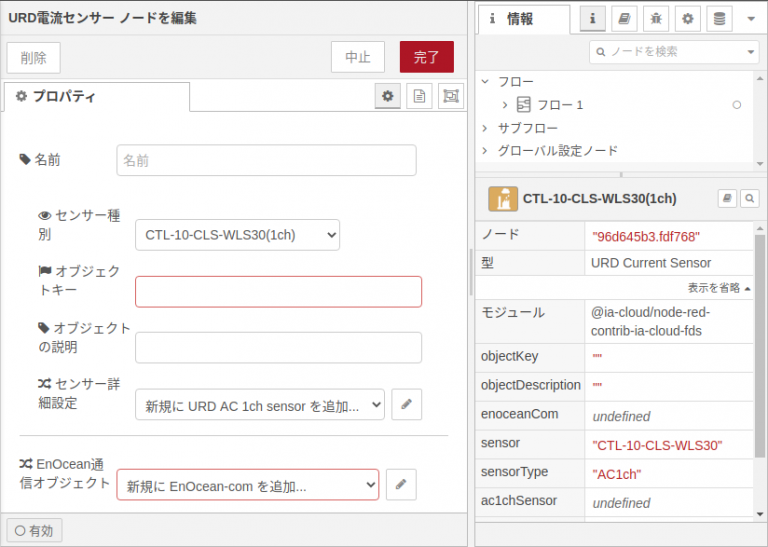
Task: Open the debug bug icon tab
Action: (x=656, y=19)
